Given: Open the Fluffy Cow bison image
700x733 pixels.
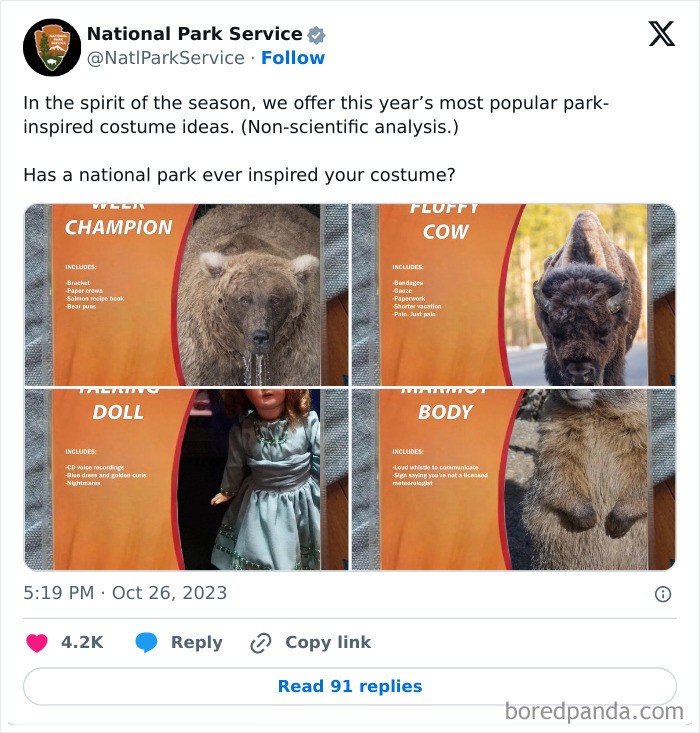Looking at the screenshot, I should coord(513,295).
